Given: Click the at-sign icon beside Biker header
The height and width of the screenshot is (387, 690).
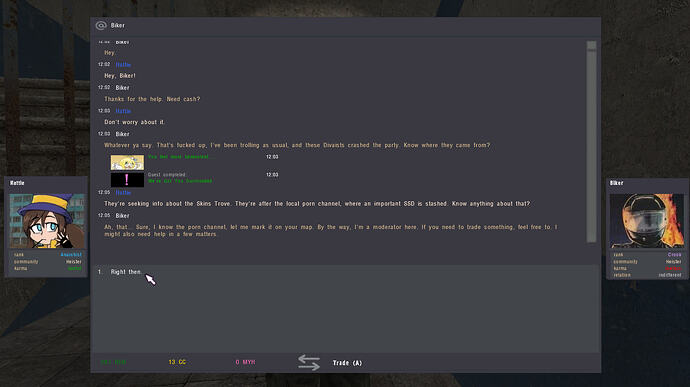Looking at the screenshot, I should [101, 26].
